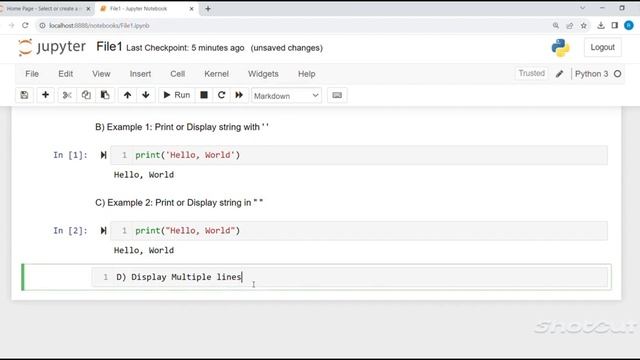Open the tab search chevron
This screenshot has width=640, height=360.
pyautogui.click(x=582, y=8)
